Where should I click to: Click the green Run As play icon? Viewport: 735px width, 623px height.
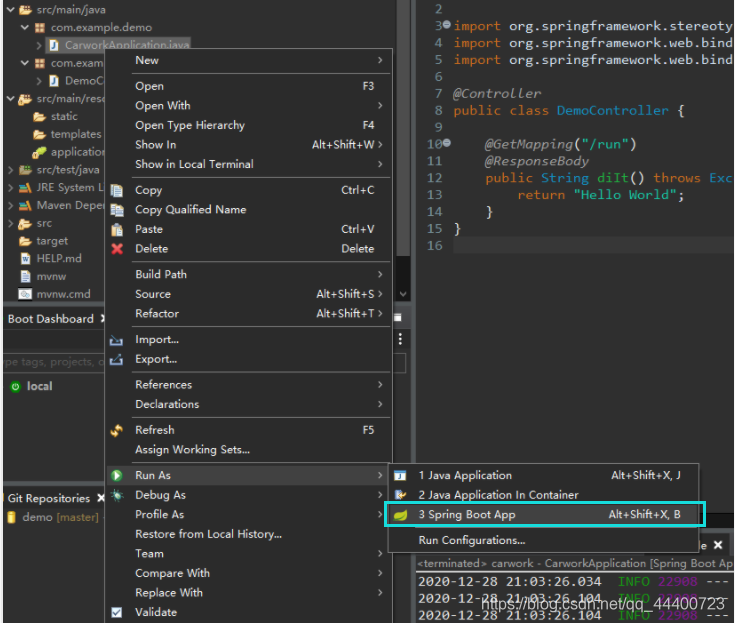pos(117,475)
